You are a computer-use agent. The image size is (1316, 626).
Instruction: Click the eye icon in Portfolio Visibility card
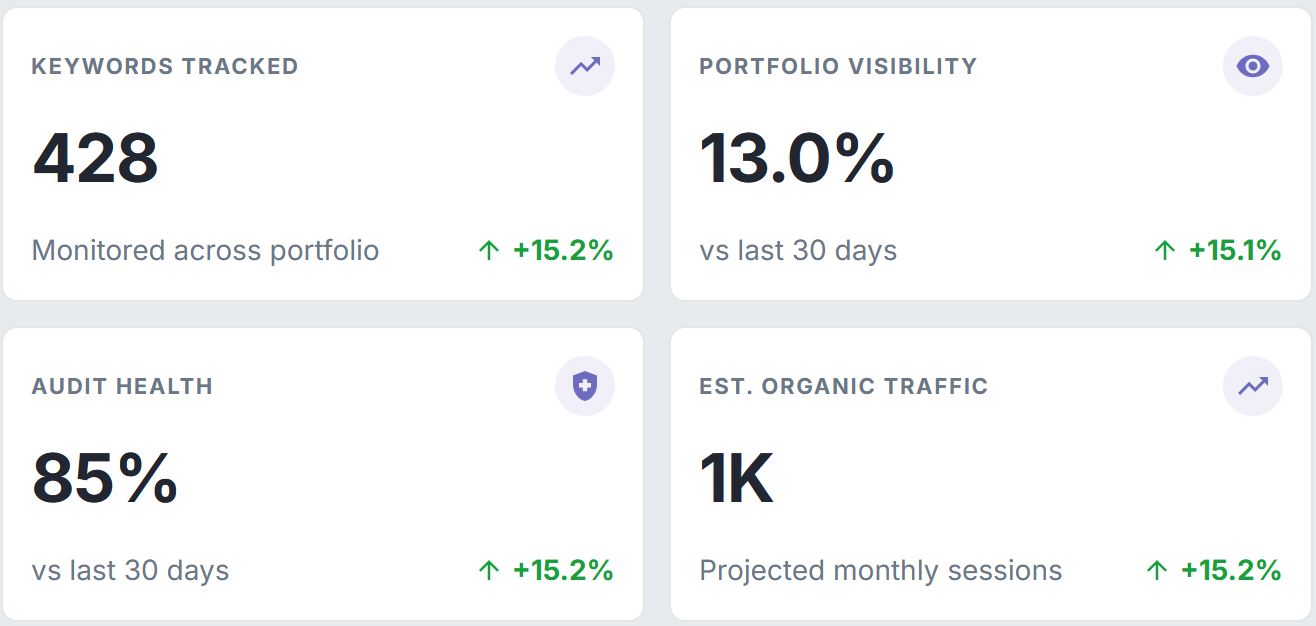pos(1252,67)
